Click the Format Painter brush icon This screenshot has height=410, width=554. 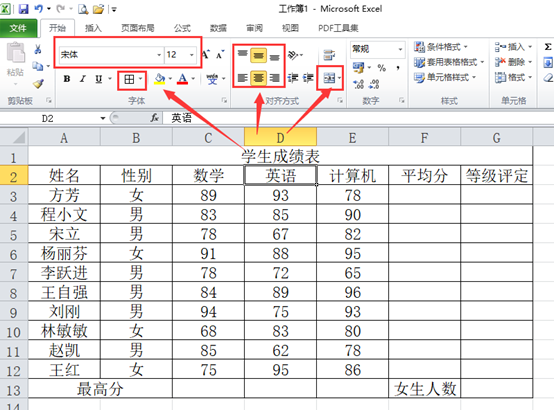pos(38,83)
